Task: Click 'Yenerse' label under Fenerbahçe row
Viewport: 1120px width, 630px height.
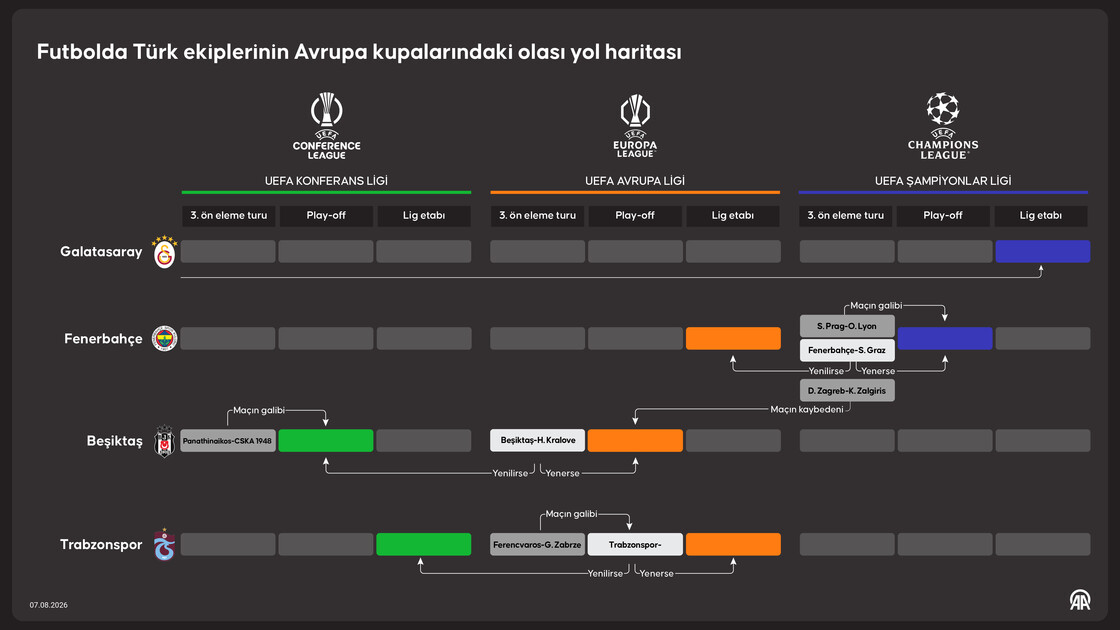Action: click(878, 371)
